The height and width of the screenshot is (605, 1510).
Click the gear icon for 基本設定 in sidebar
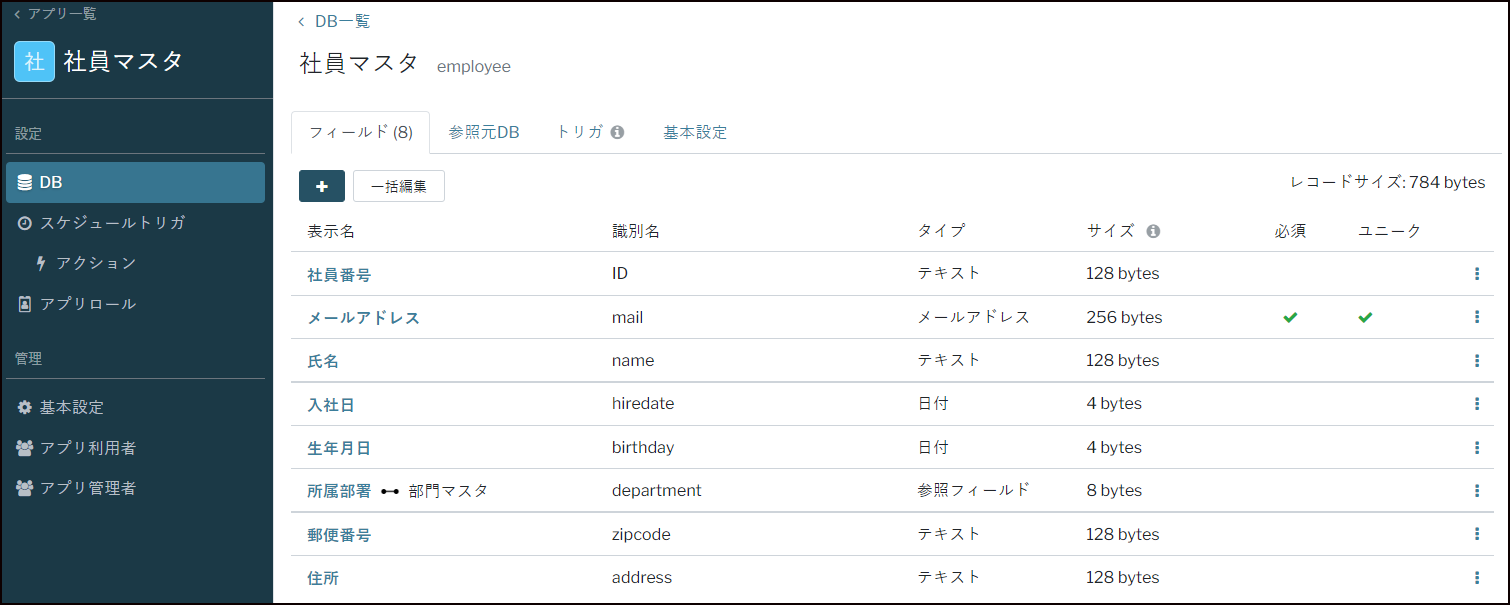coord(25,407)
